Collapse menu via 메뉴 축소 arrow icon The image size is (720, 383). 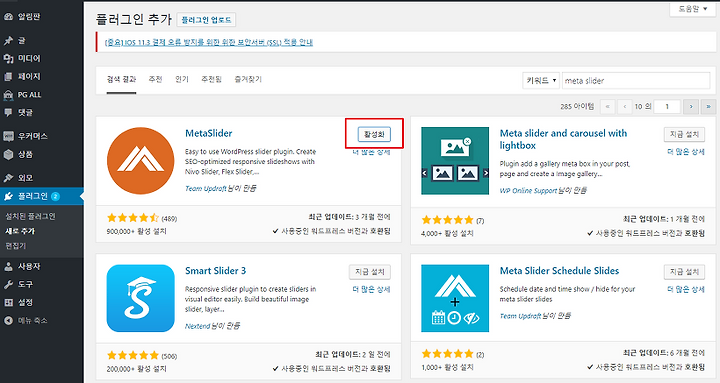pyautogui.click(x=8, y=321)
